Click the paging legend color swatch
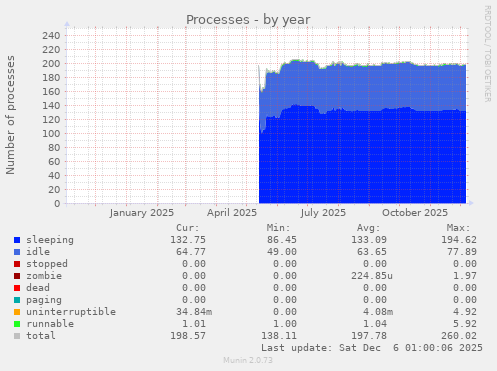 pos(17,300)
